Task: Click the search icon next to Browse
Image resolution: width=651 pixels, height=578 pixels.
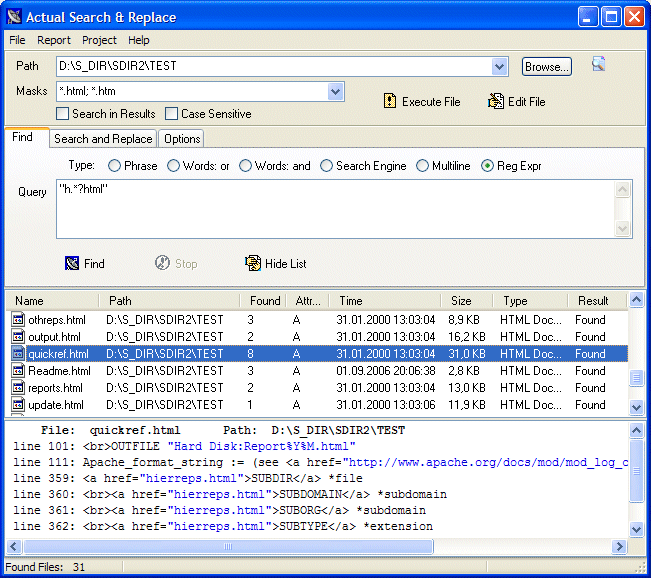Action: pyautogui.click(x=598, y=64)
